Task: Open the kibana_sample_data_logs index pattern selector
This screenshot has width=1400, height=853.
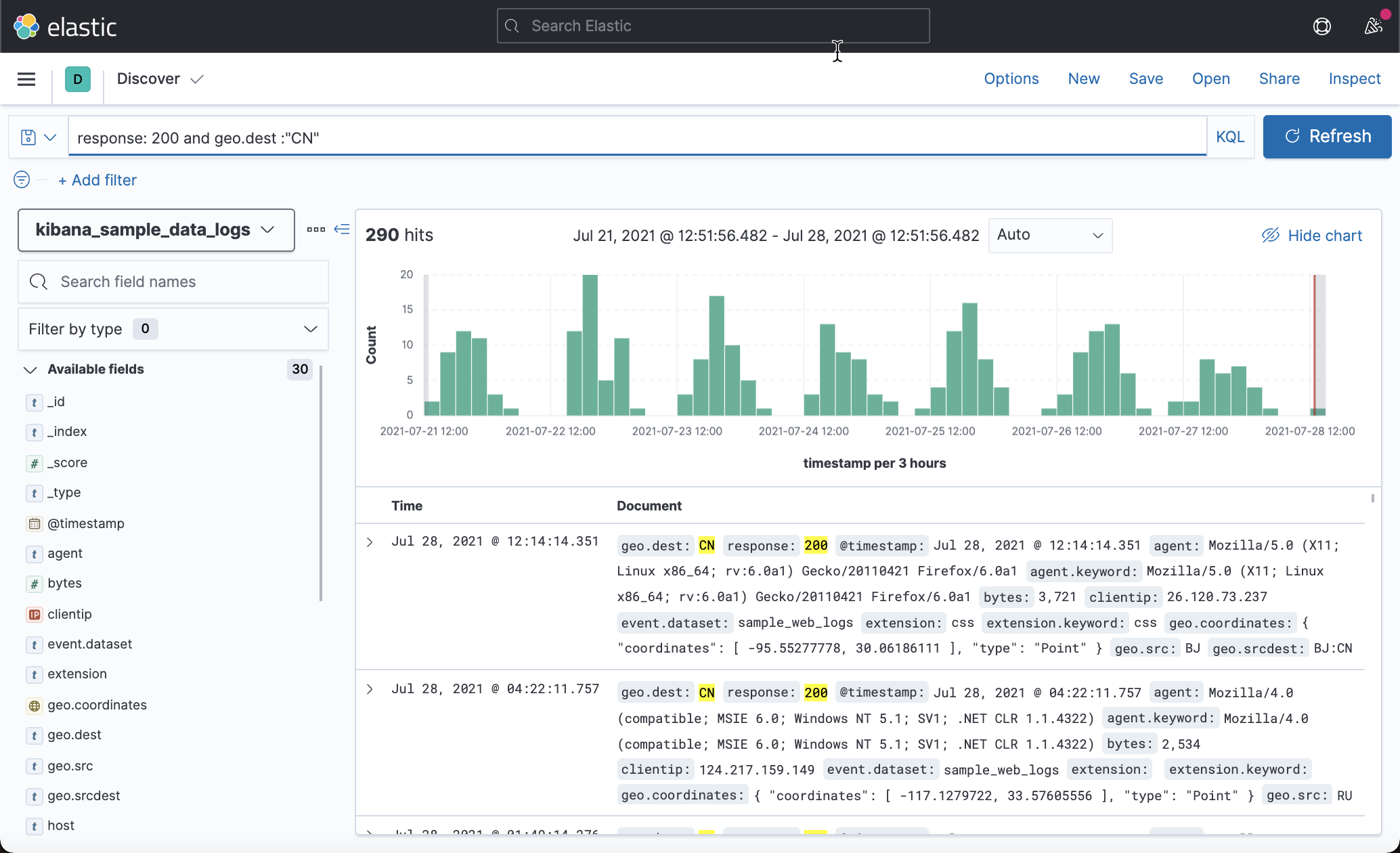Action: pyautogui.click(x=156, y=229)
